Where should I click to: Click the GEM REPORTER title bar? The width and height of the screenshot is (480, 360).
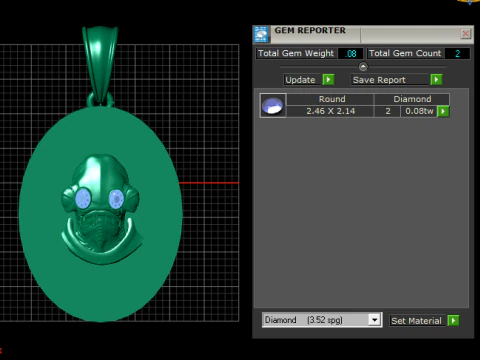pos(363,34)
